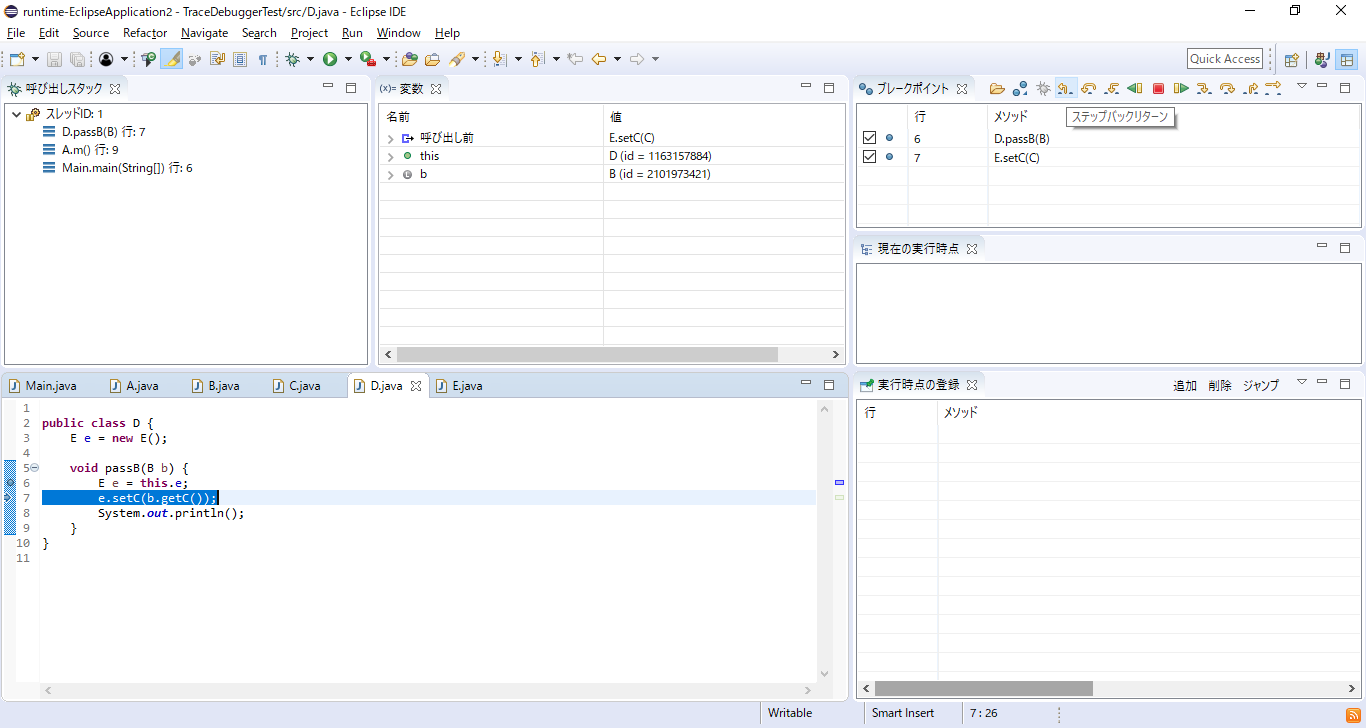1366x728 pixels.
Task: Click the green Back Resume icon in breakpoint view
Action: click(x=1135, y=88)
